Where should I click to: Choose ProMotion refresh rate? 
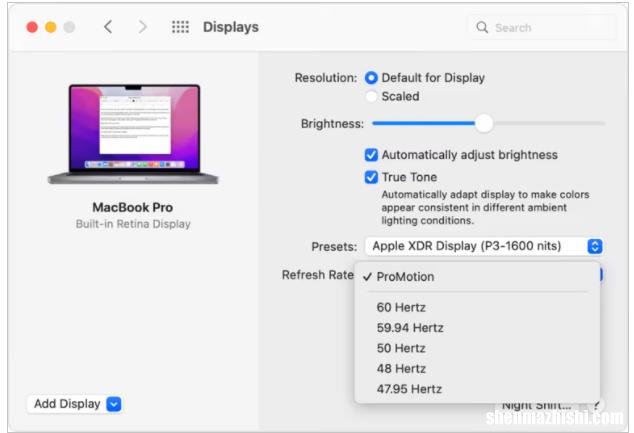pyautogui.click(x=477, y=277)
